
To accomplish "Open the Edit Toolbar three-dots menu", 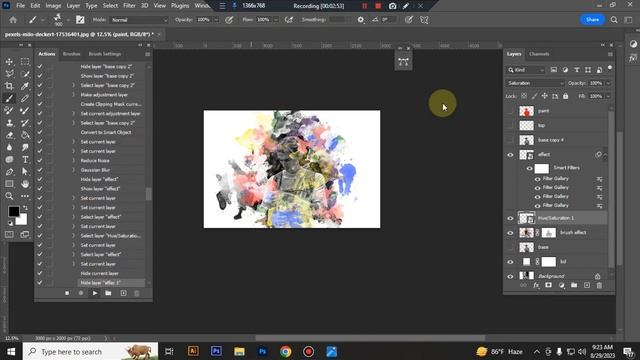I will 25,196.
